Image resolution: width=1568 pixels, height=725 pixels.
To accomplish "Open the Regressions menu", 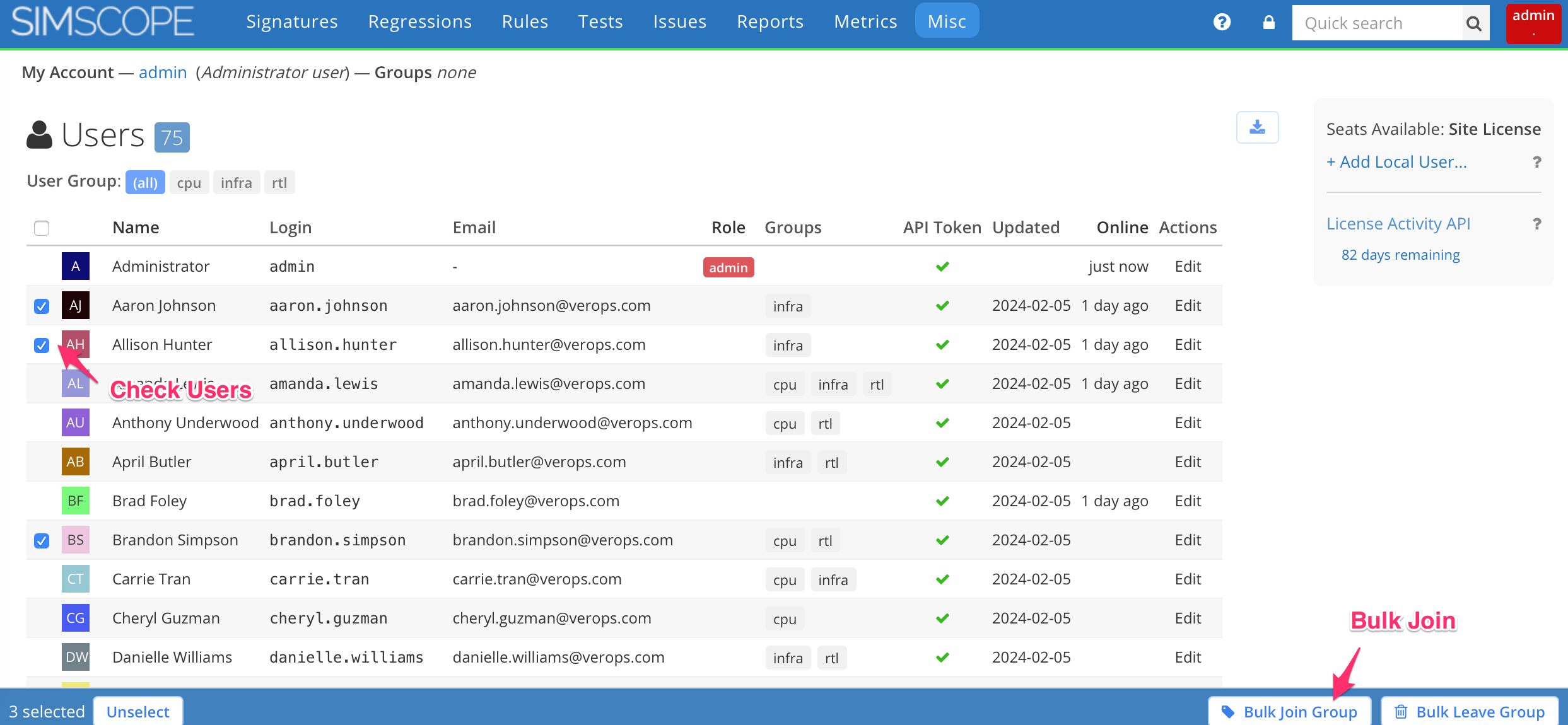I will pyautogui.click(x=420, y=21).
